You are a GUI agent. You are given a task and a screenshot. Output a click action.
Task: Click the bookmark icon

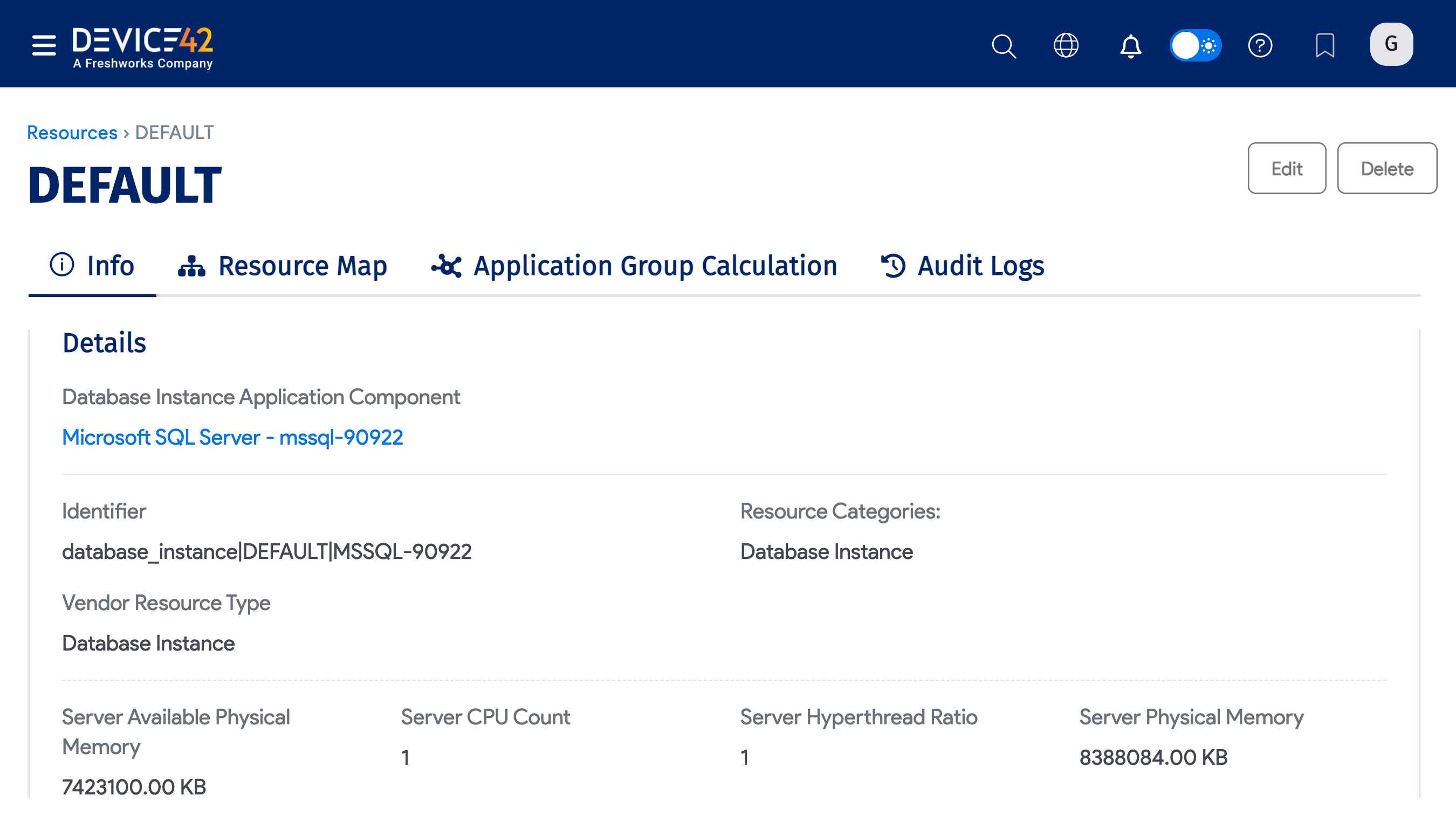pos(1325,46)
